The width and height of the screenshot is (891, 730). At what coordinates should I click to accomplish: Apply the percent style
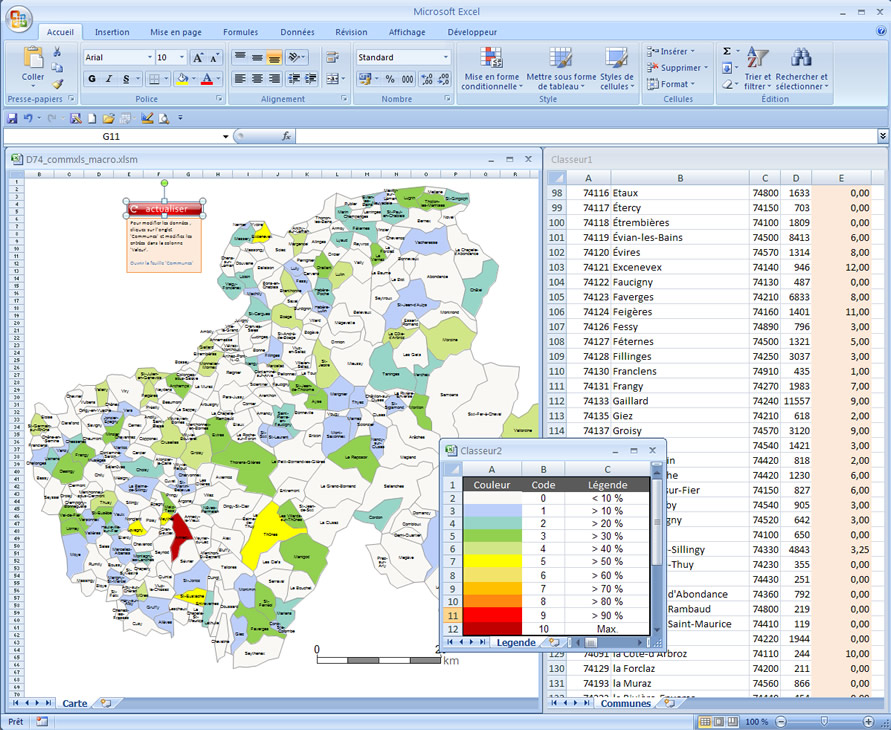[x=390, y=79]
